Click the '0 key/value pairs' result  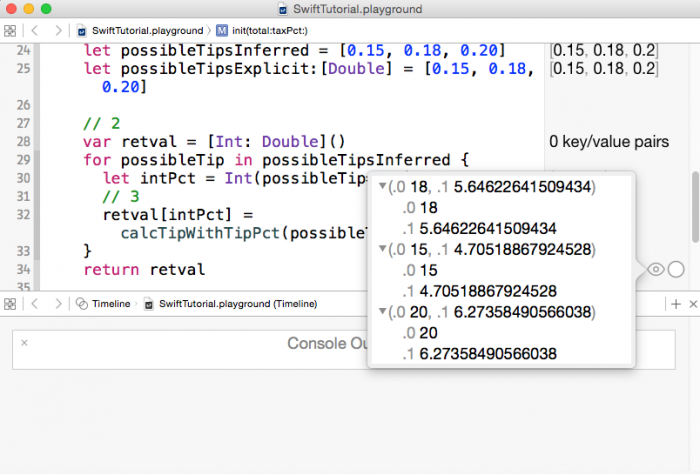click(609, 142)
